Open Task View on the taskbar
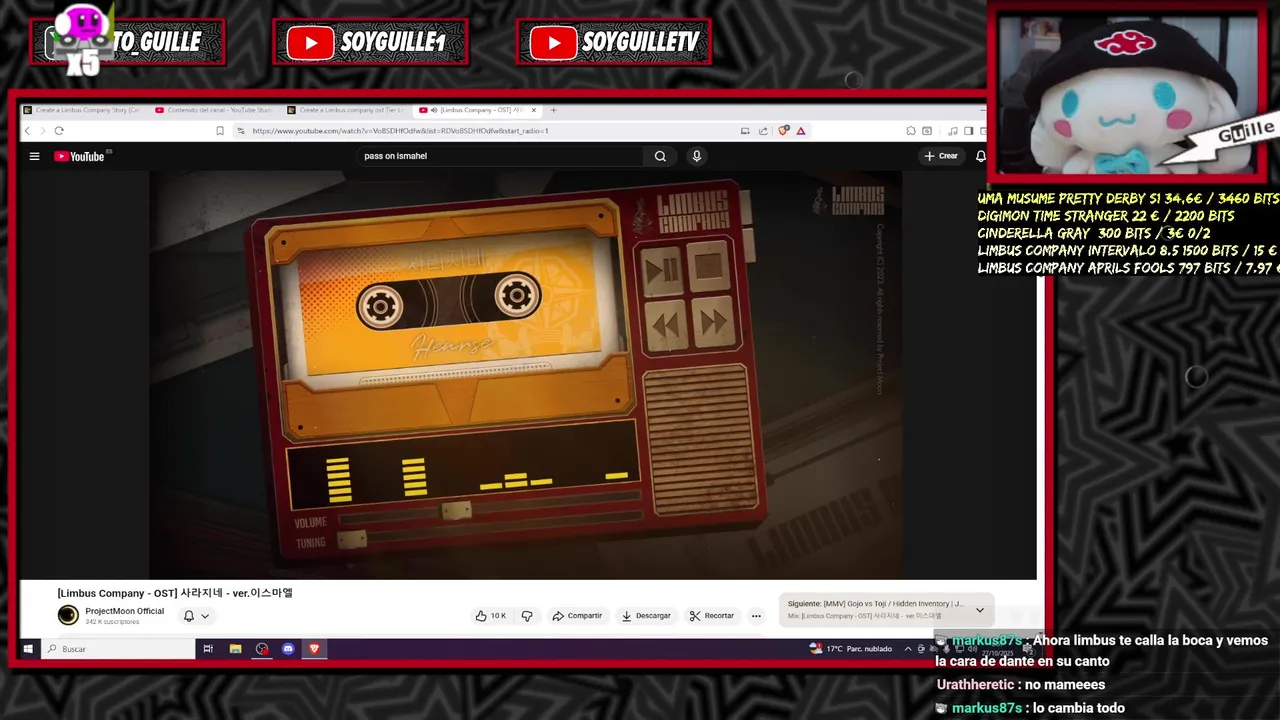Viewport: 1280px width, 720px height. point(208,649)
